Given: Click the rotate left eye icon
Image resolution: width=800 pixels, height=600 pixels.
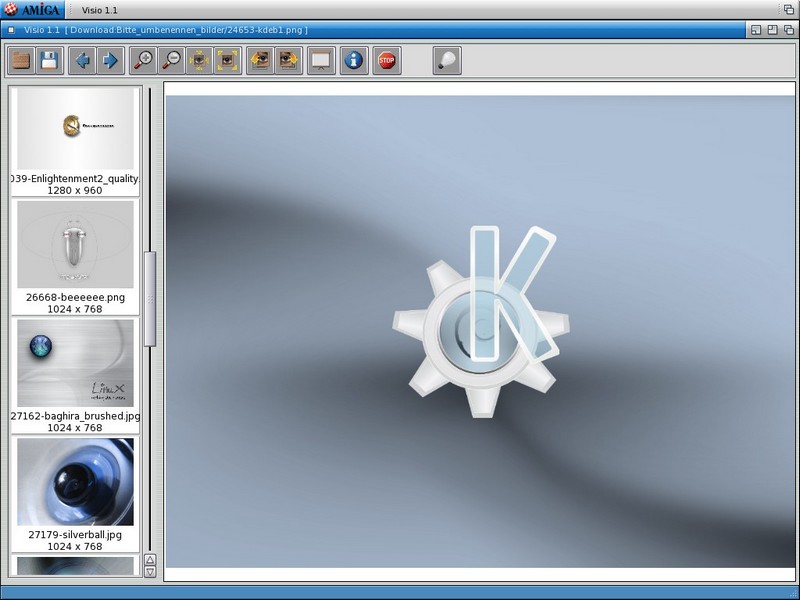Looking at the screenshot, I should [x=260, y=61].
